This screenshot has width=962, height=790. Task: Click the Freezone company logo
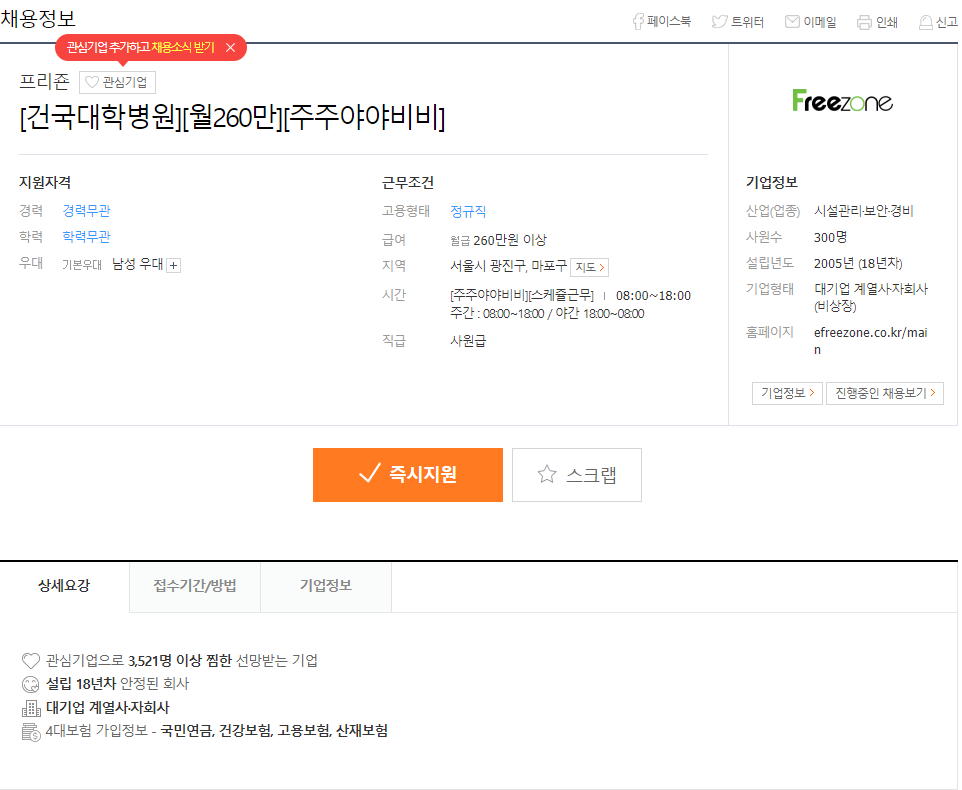pyautogui.click(x=842, y=101)
